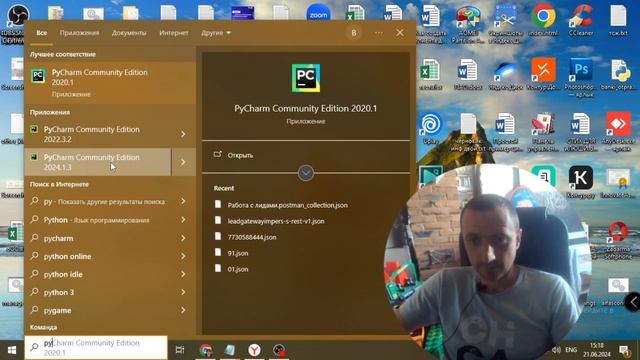640x360 pixels.
Task: Open PyCharm Community Edition 2020.1 best match
Action: click(110, 82)
